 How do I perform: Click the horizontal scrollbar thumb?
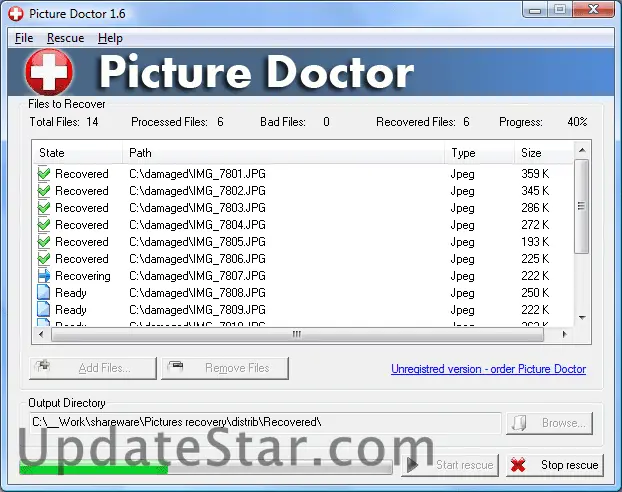[x=297, y=334]
